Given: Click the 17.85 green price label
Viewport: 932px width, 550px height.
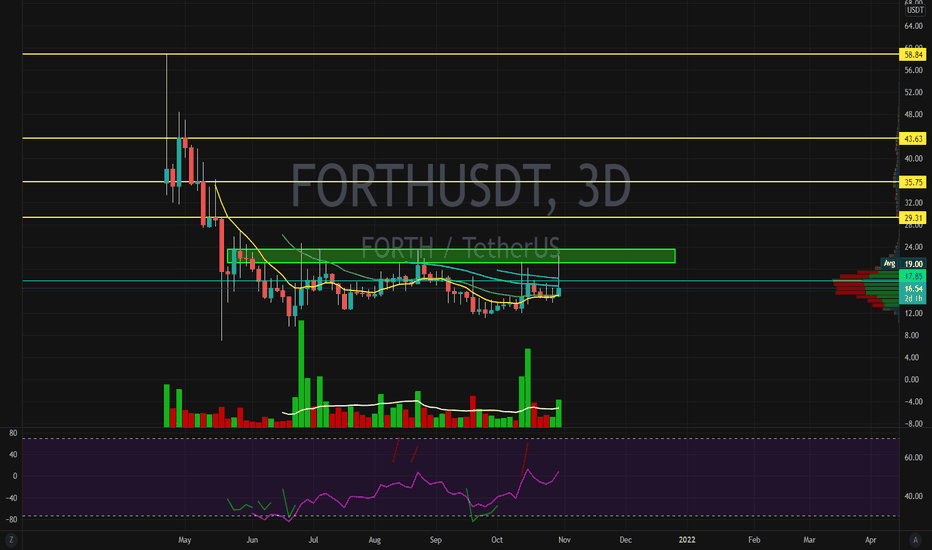Looking at the screenshot, I should (913, 276).
